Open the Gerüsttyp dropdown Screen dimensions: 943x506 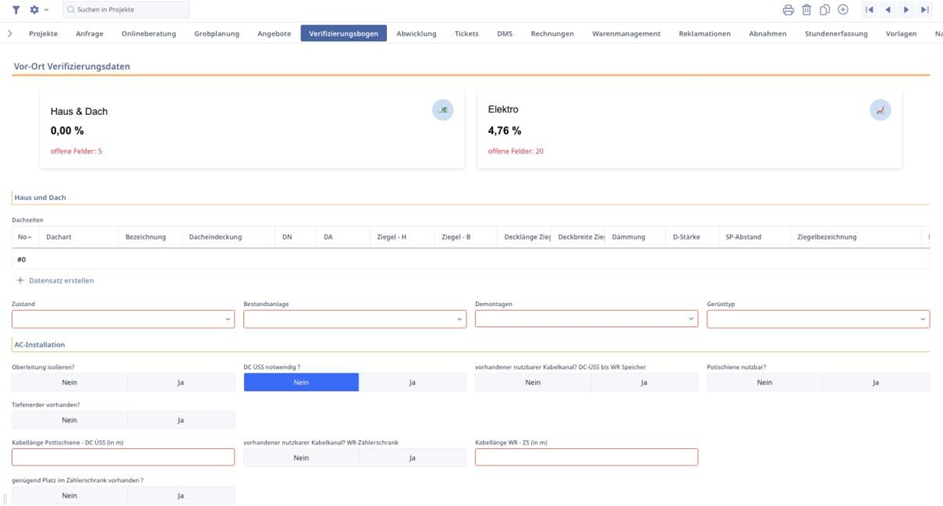pyautogui.click(x=817, y=319)
